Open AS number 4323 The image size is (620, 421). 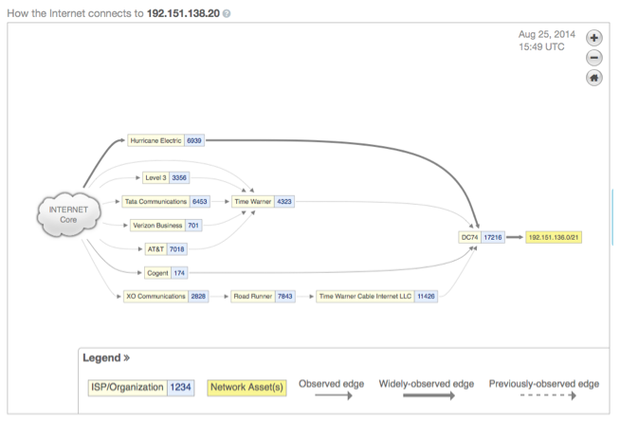click(284, 202)
